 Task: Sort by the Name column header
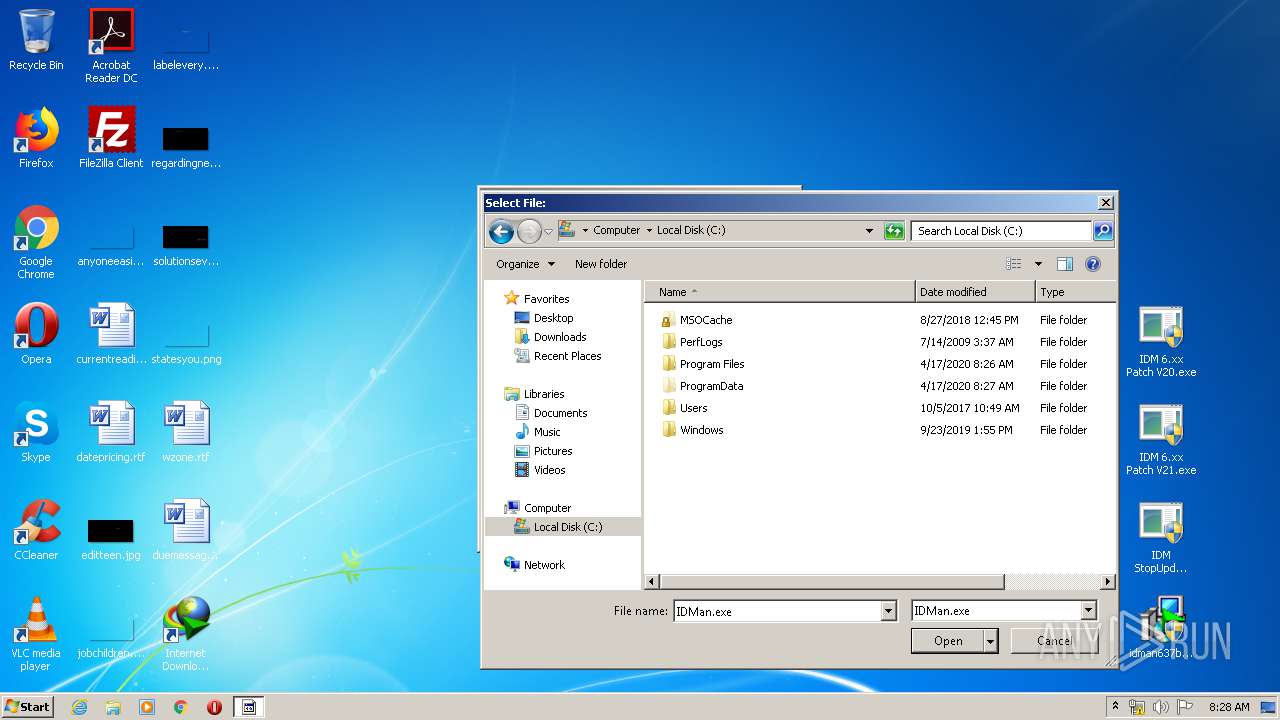click(x=779, y=292)
